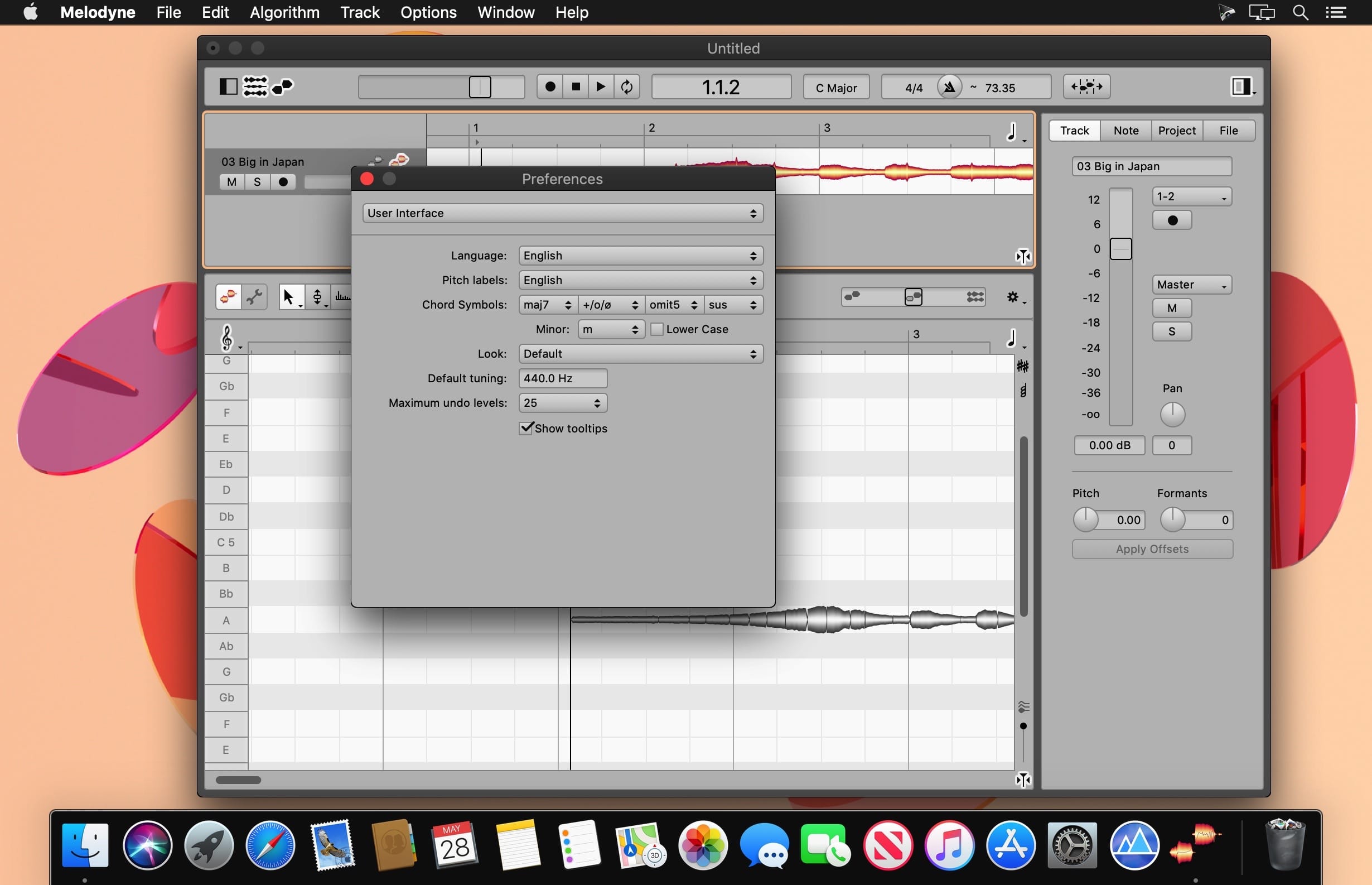Viewport: 1372px width, 885px height.
Task: Open the Pitch labels dropdown
Action: [640, 281]
